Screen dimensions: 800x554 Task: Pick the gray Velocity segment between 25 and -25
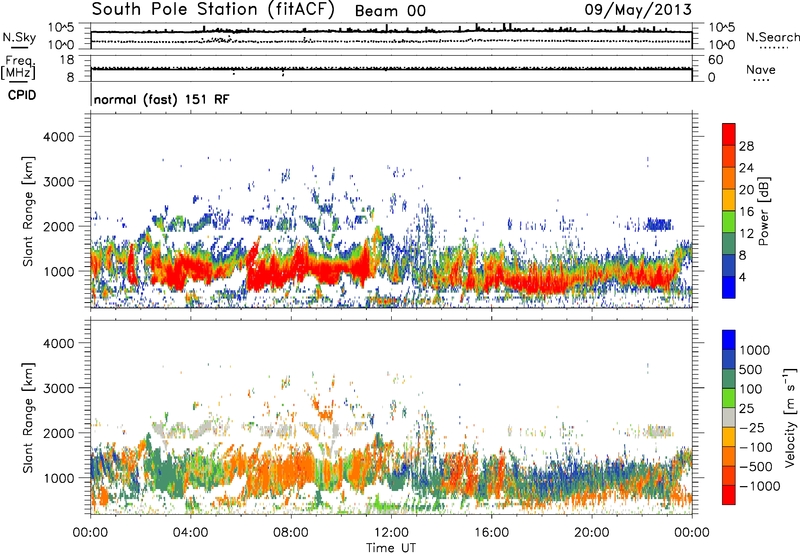729,418
